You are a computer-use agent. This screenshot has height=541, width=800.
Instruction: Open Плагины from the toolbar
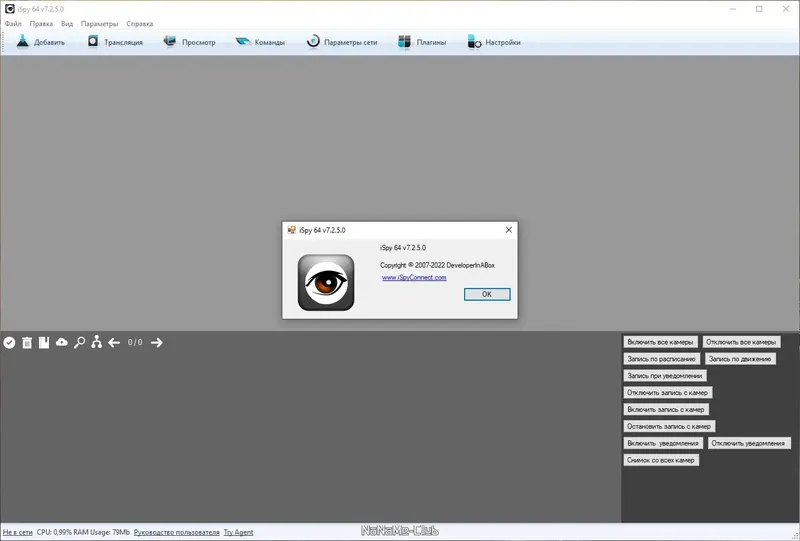(x=422, y=42)
